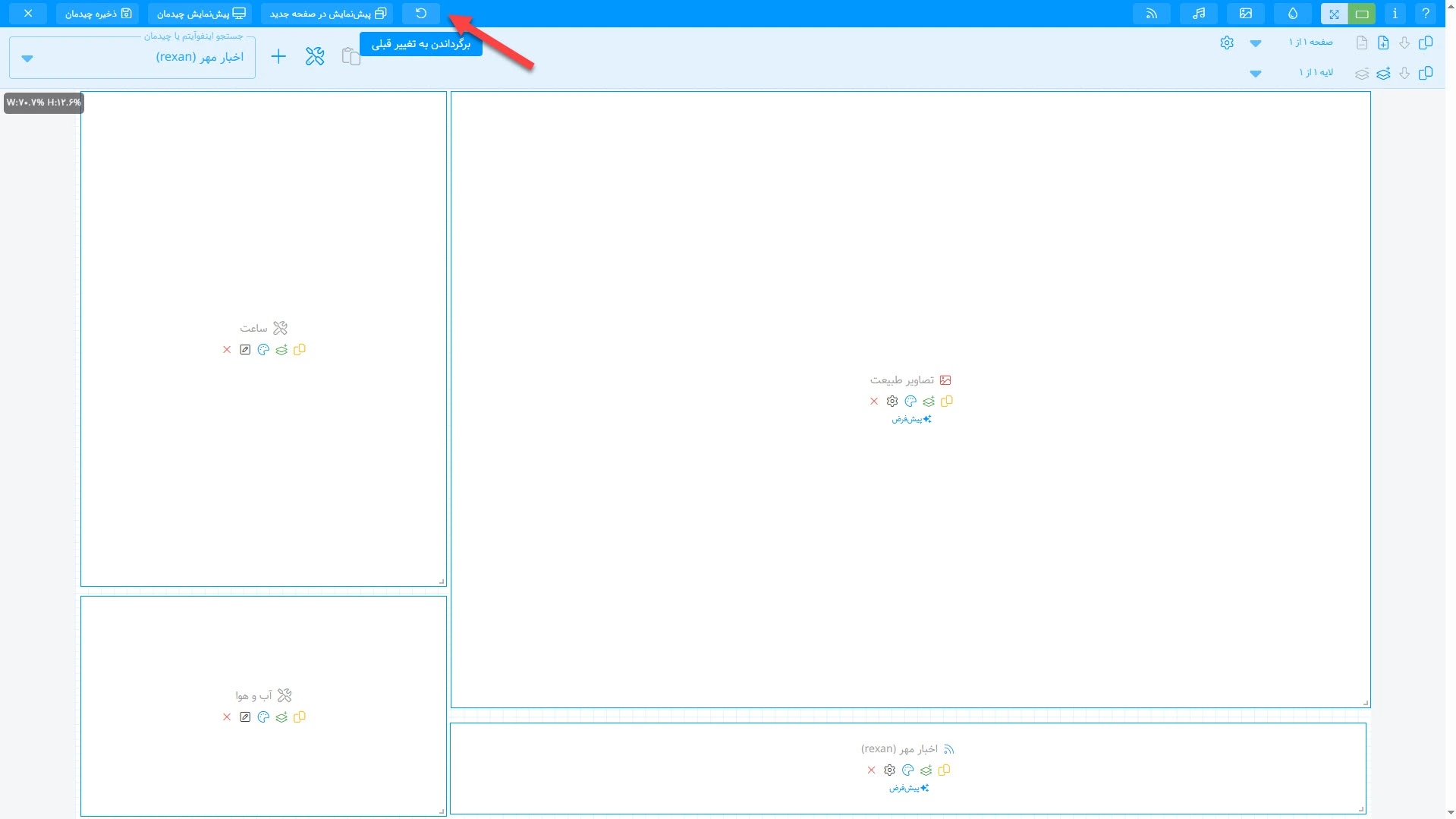Click the add new layer icon
The image size is (1456, 819).
pyautogui.click(x=1383, y=73)
